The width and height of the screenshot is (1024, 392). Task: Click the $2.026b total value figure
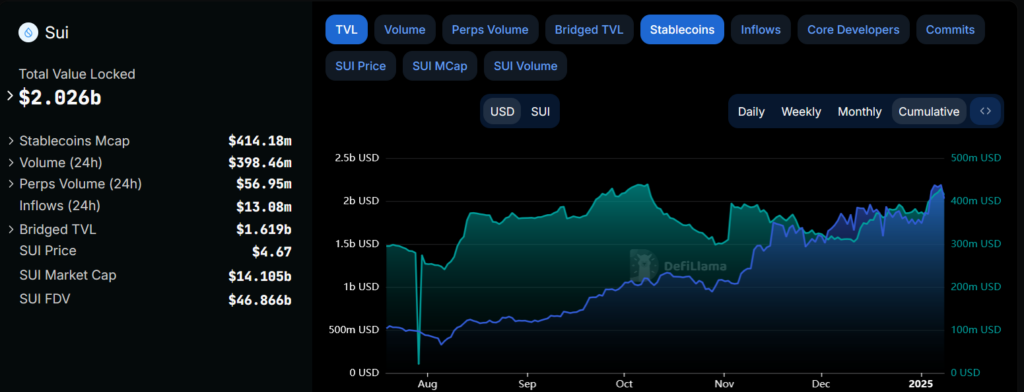pos(59,97)
